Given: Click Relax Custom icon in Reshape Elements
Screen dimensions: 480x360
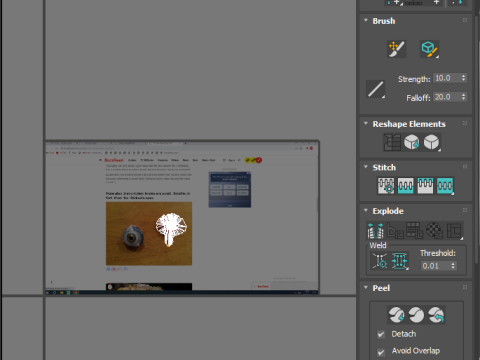Looking at the screenshot, I should coord(432,142).
